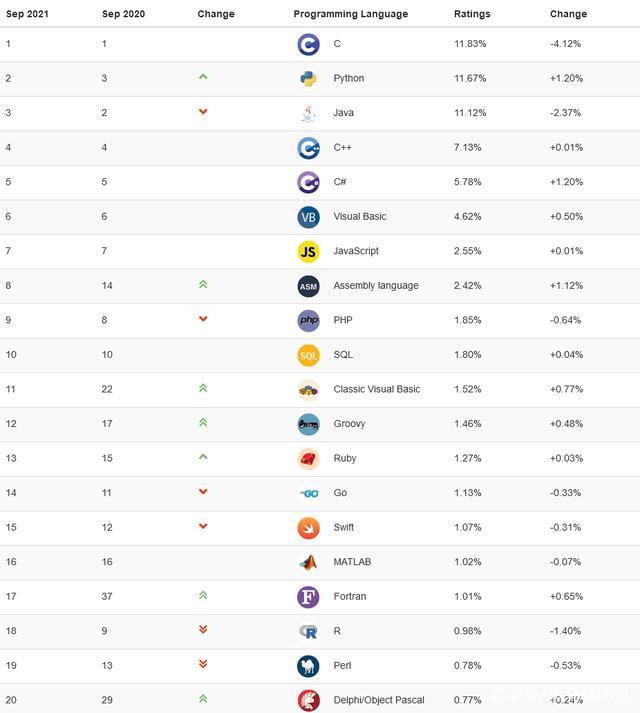The height and width of the screenshot is (713, 640).
Task: Click the Swift bird logo icon
Action: [308, 527]
